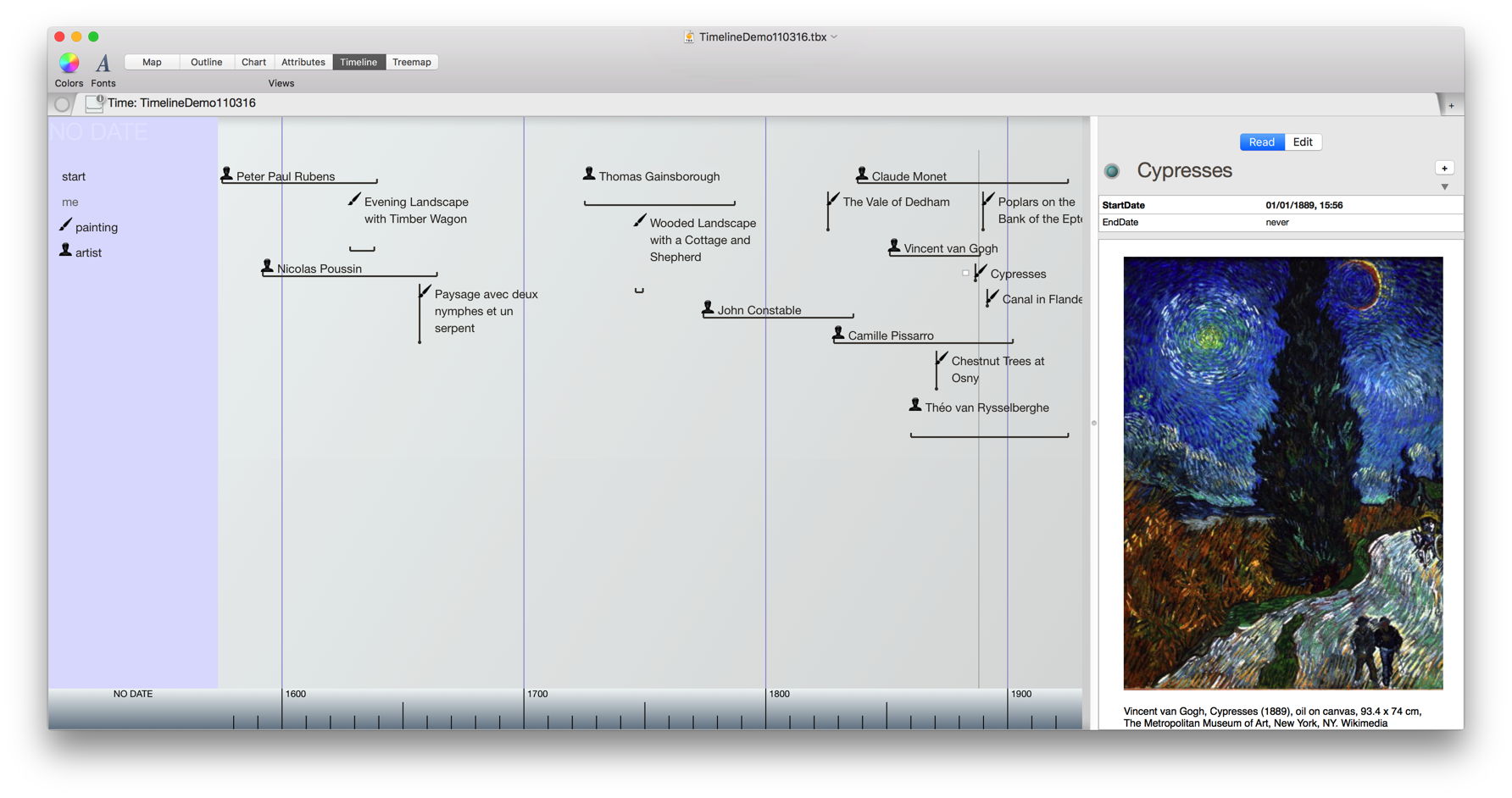Open the Colors picker icon

69,63
